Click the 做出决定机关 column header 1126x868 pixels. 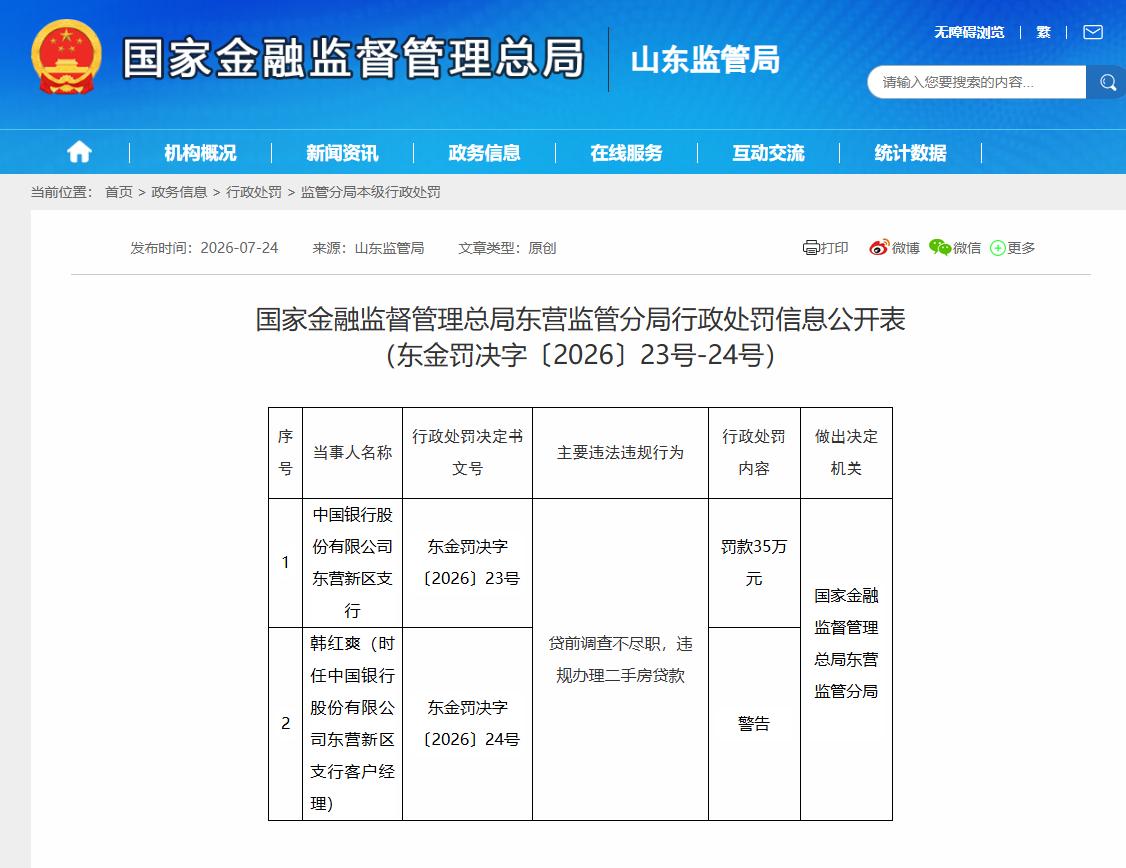click(847, 453)
